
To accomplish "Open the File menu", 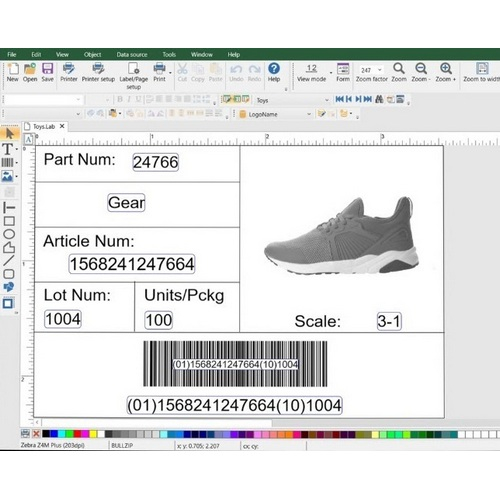I will pyautogui.click(x=12, y=54).
